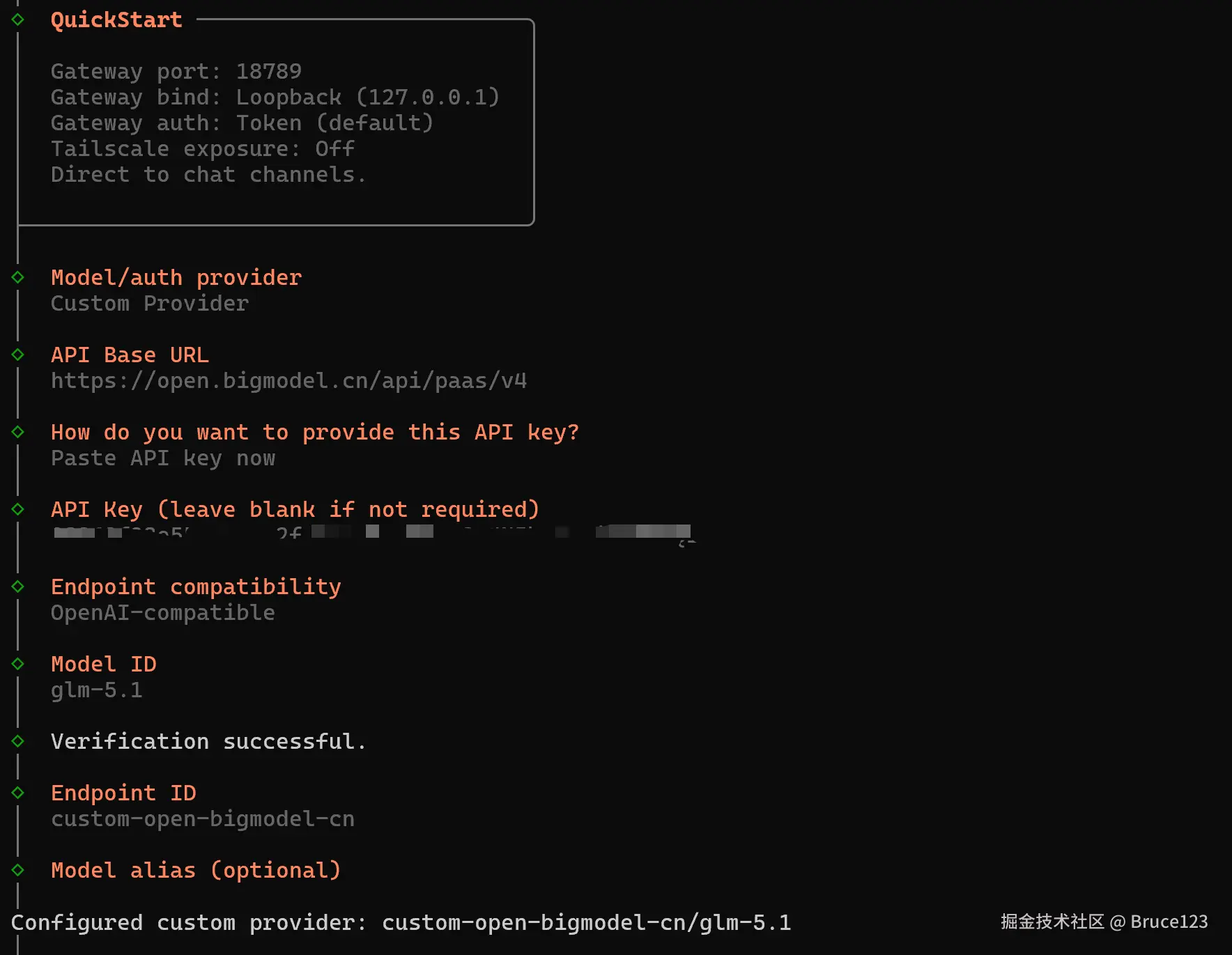Click the diamond icon beside API Base URL
1232x955 pixels.
pos(18,355)
